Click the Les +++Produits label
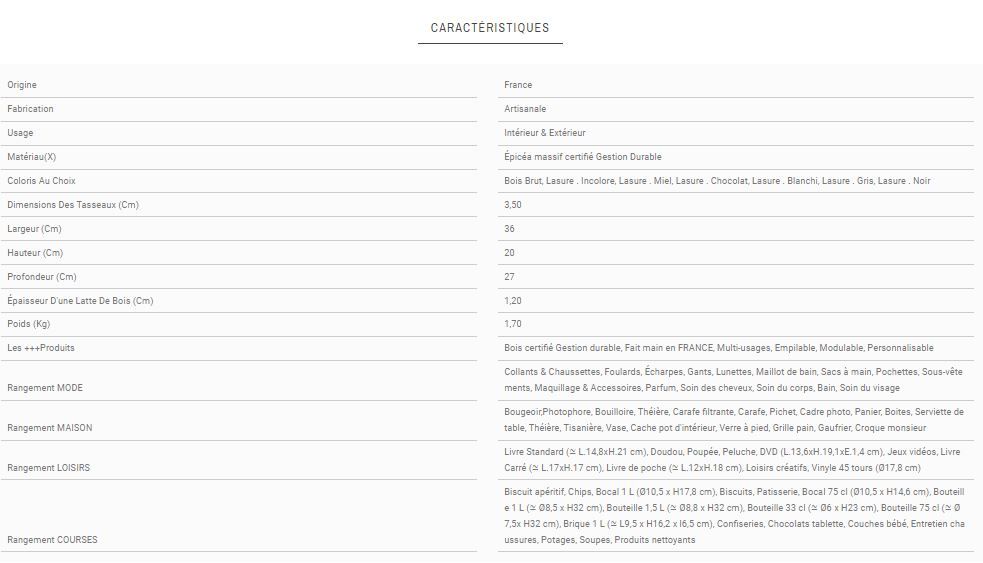Viewport: 983px width, 563px height. (x=41, y=348)
